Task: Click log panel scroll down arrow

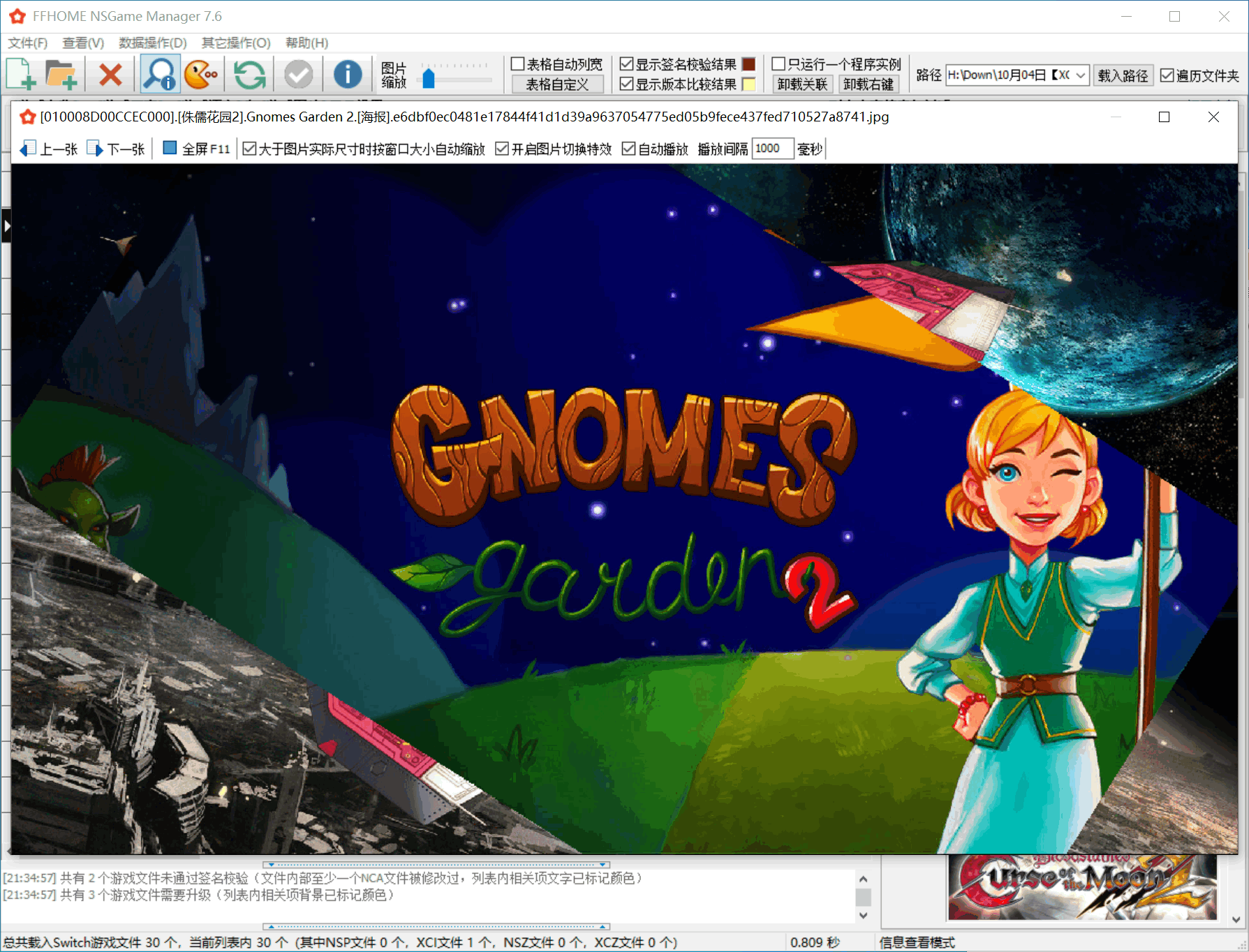Action: [864, 915]
